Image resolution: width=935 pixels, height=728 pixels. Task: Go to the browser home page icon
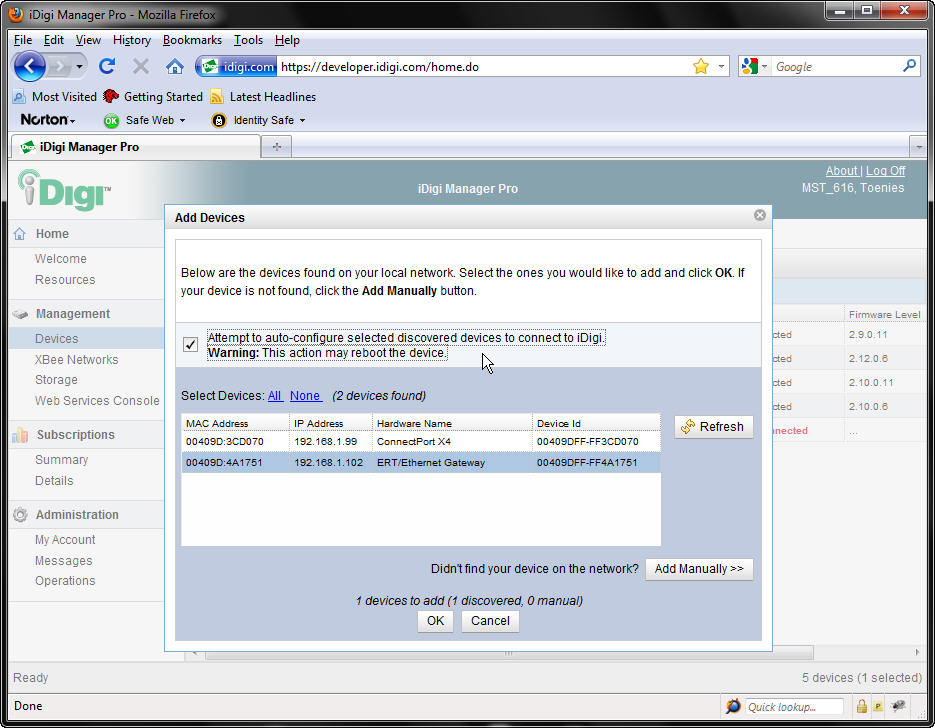(174, 66)
